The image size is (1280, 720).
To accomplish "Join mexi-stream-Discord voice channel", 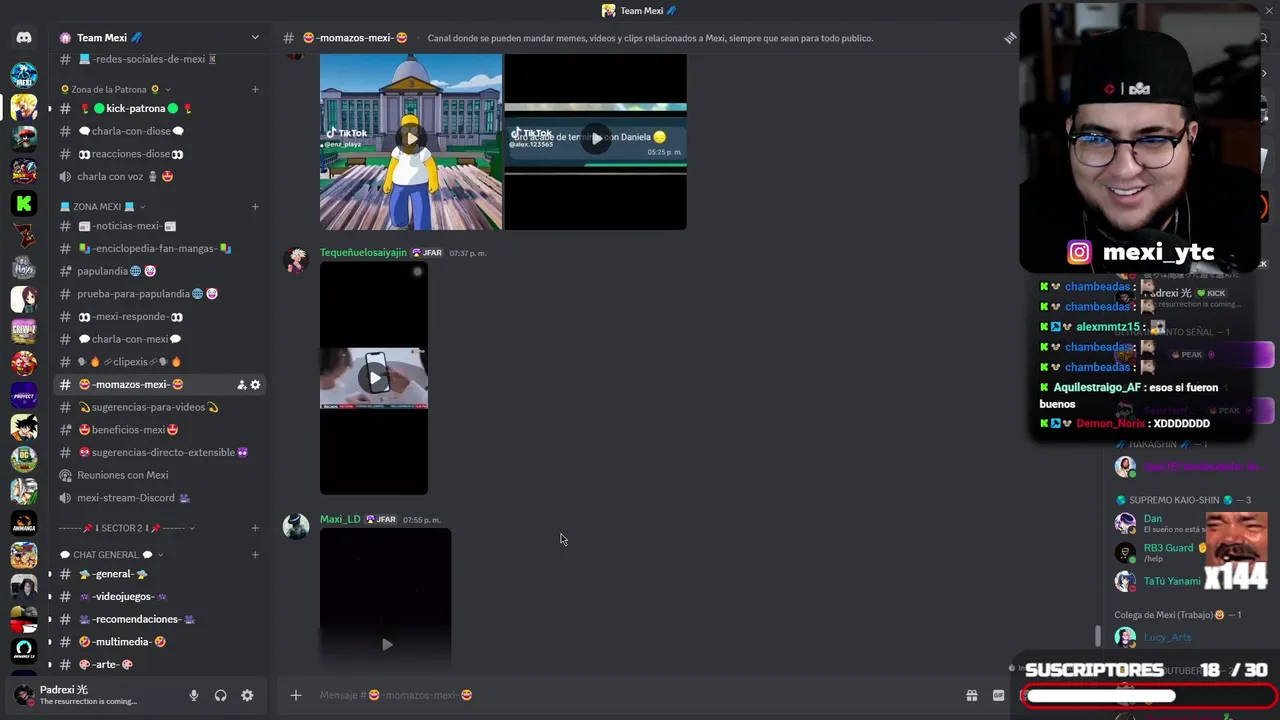I will coord(158,498).
